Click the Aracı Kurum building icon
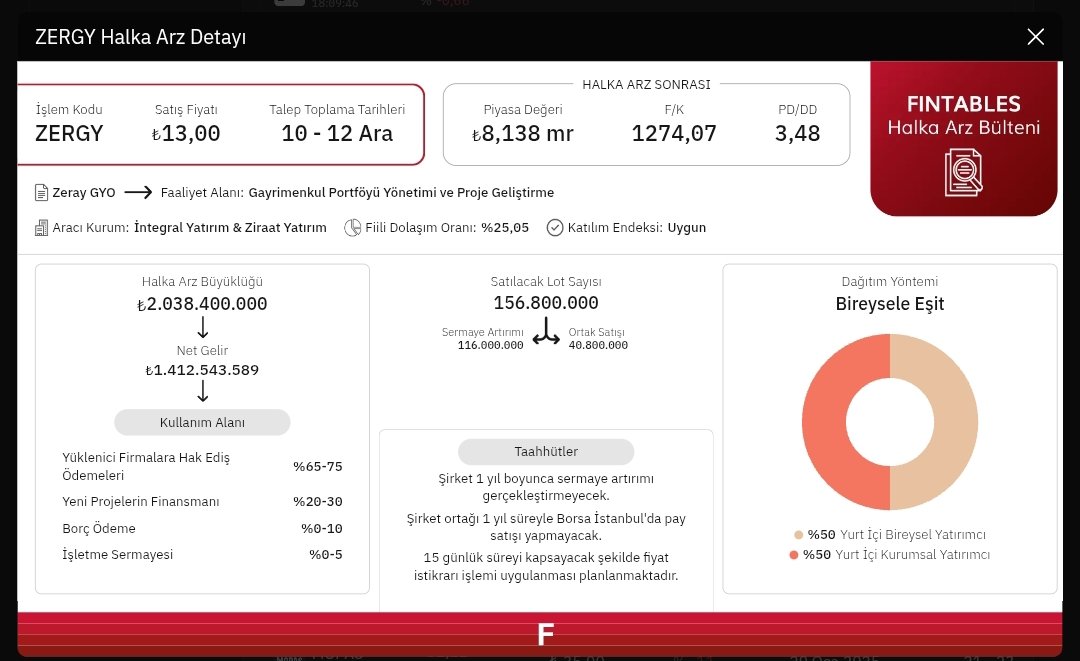 pos(41,228)
